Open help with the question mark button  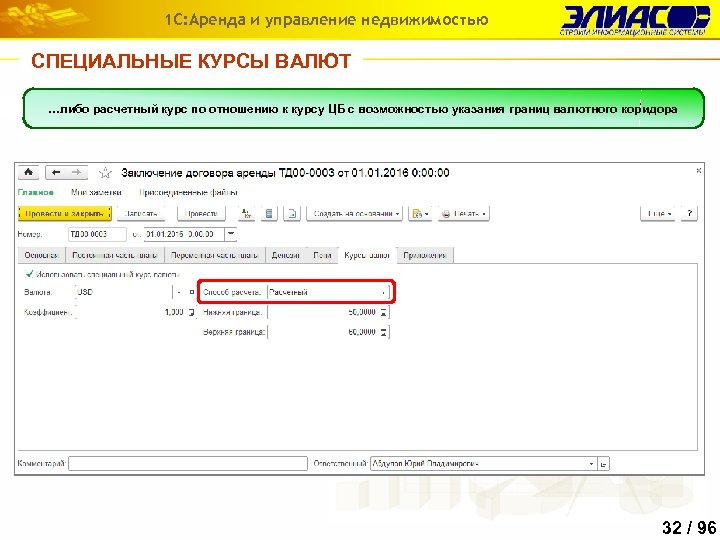click(x=689, y=214)
